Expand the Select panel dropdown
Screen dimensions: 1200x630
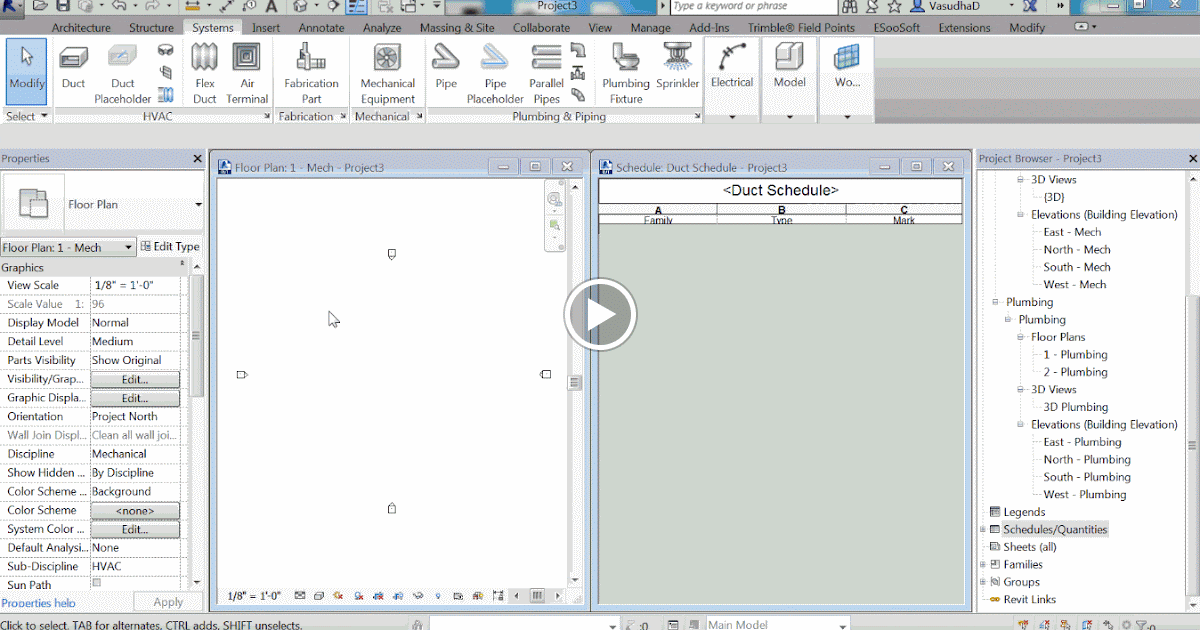click(26, 117)
